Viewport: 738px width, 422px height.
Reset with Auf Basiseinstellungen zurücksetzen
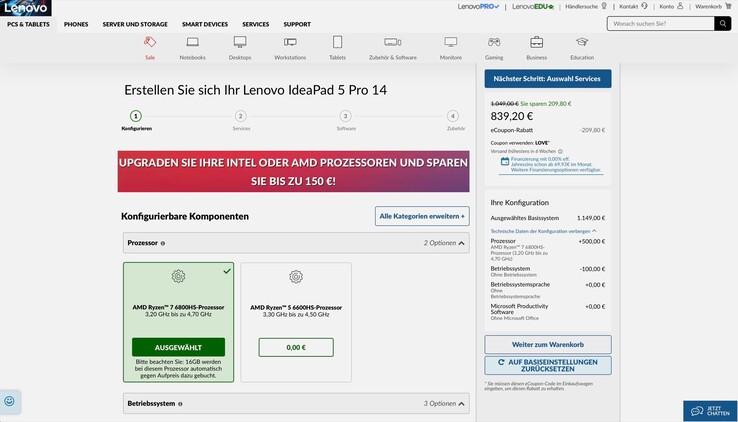(548, 366)
